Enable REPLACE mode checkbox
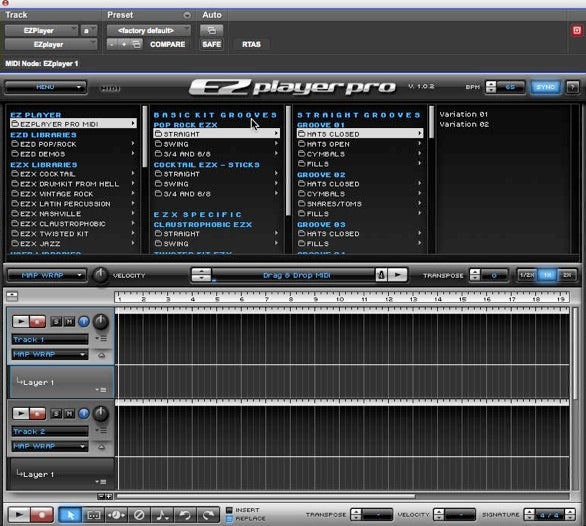The image size is (586, 526). tap(229, 519)
